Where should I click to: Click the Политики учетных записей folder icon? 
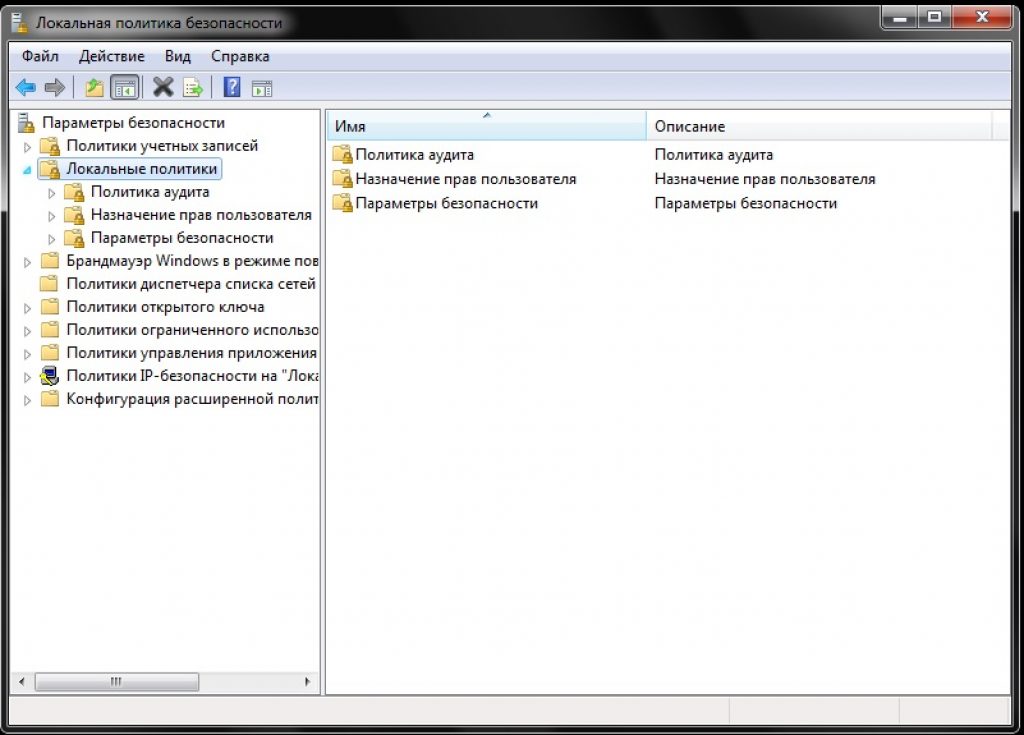pos(50,146)
